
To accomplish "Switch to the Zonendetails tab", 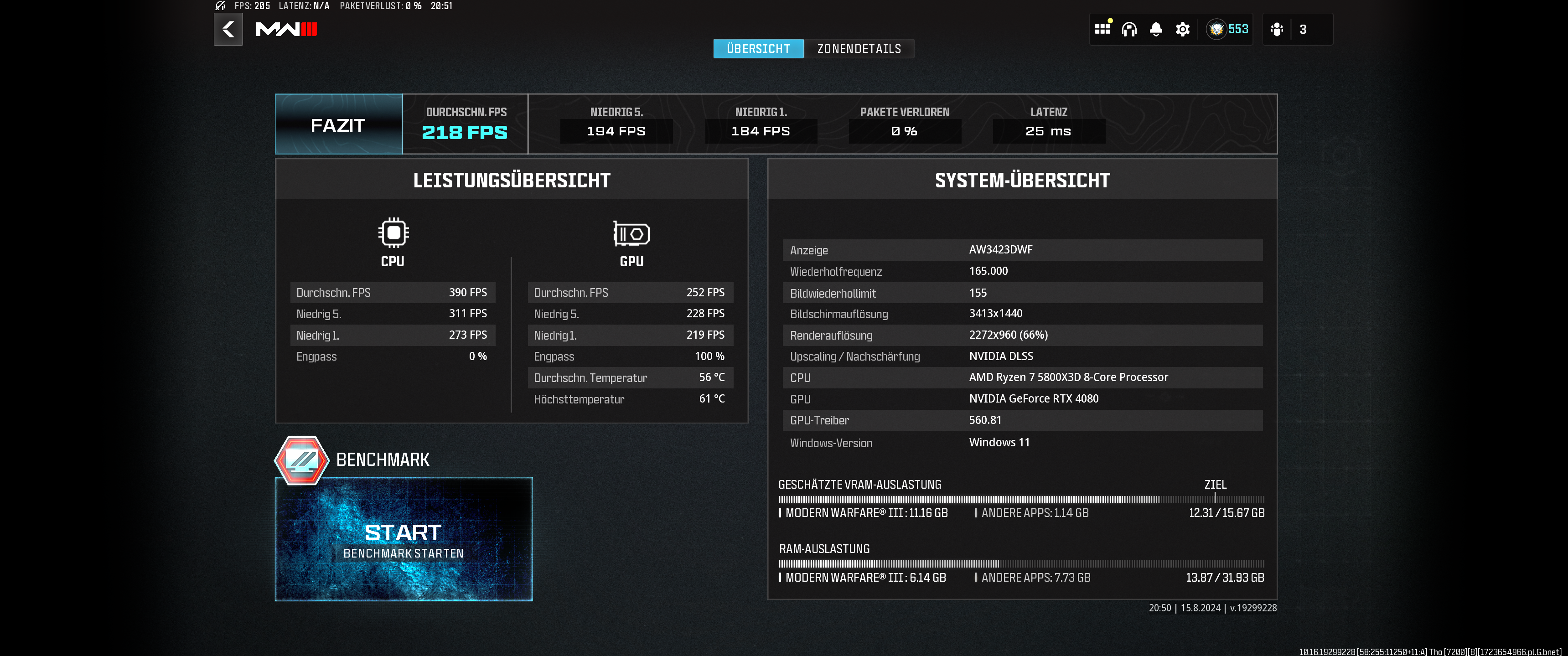I will 858,49.
